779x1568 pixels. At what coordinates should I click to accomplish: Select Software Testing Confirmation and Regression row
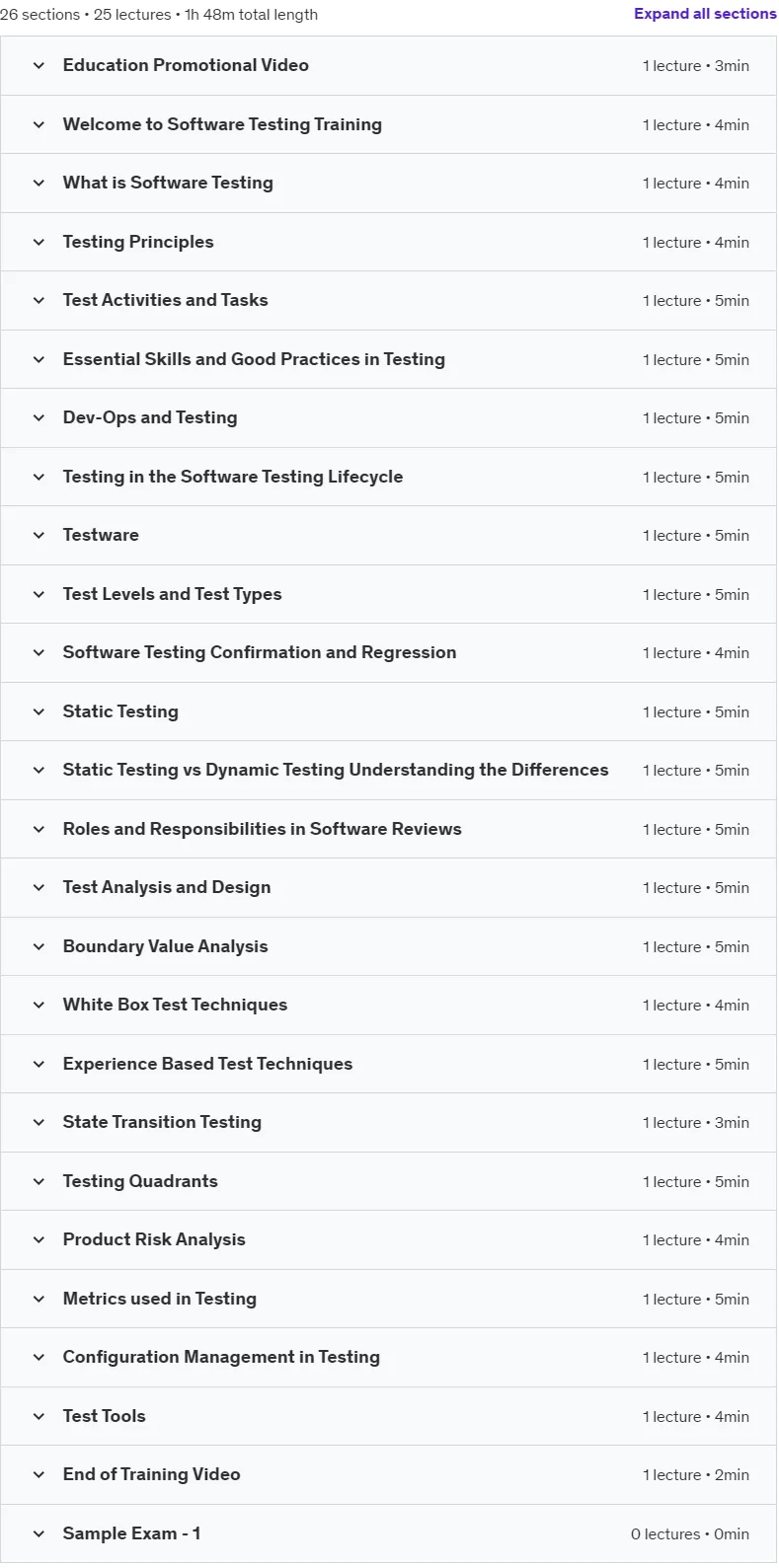pos(389,653)
